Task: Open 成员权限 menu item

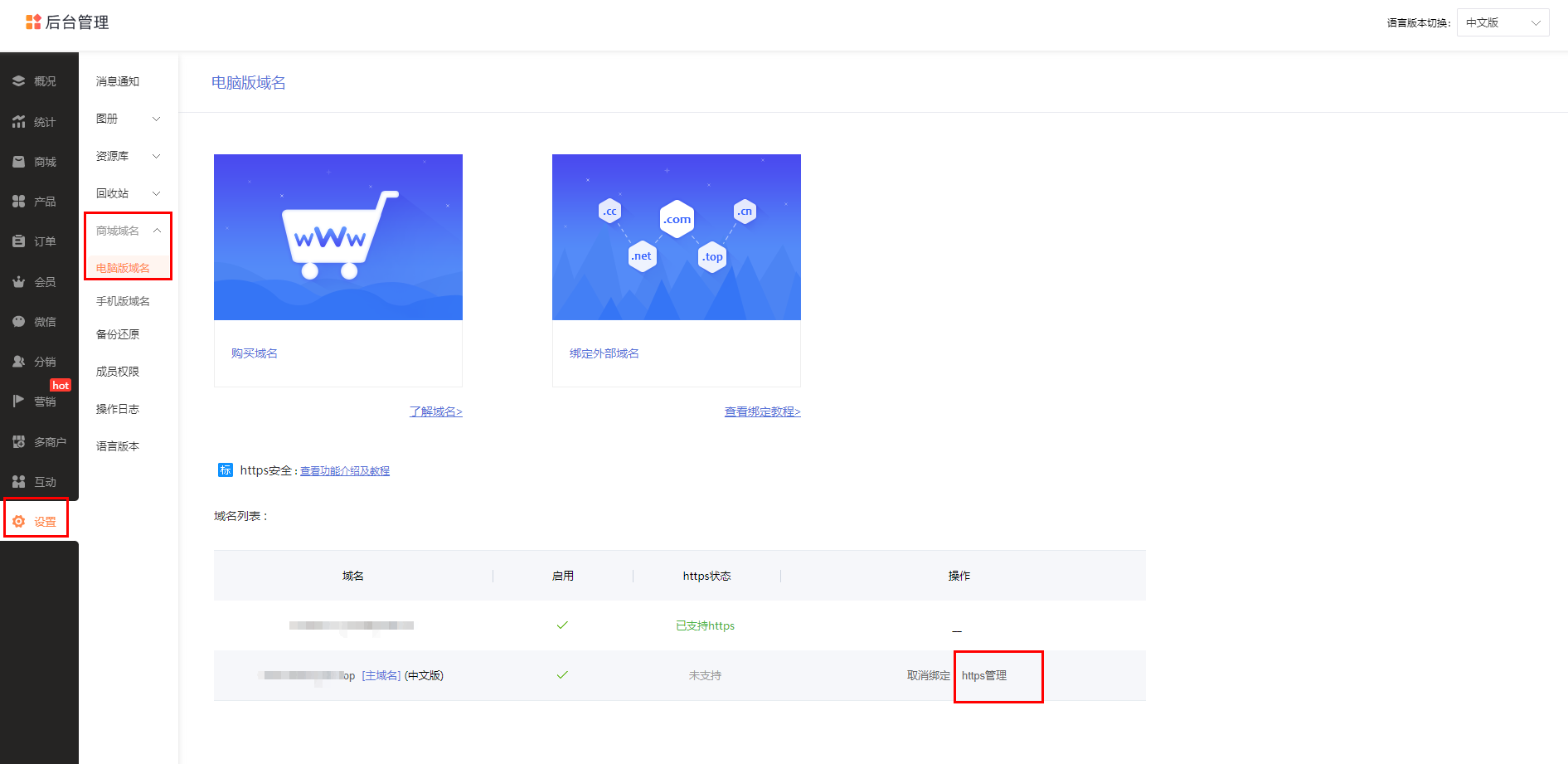Action: [118, 372]
